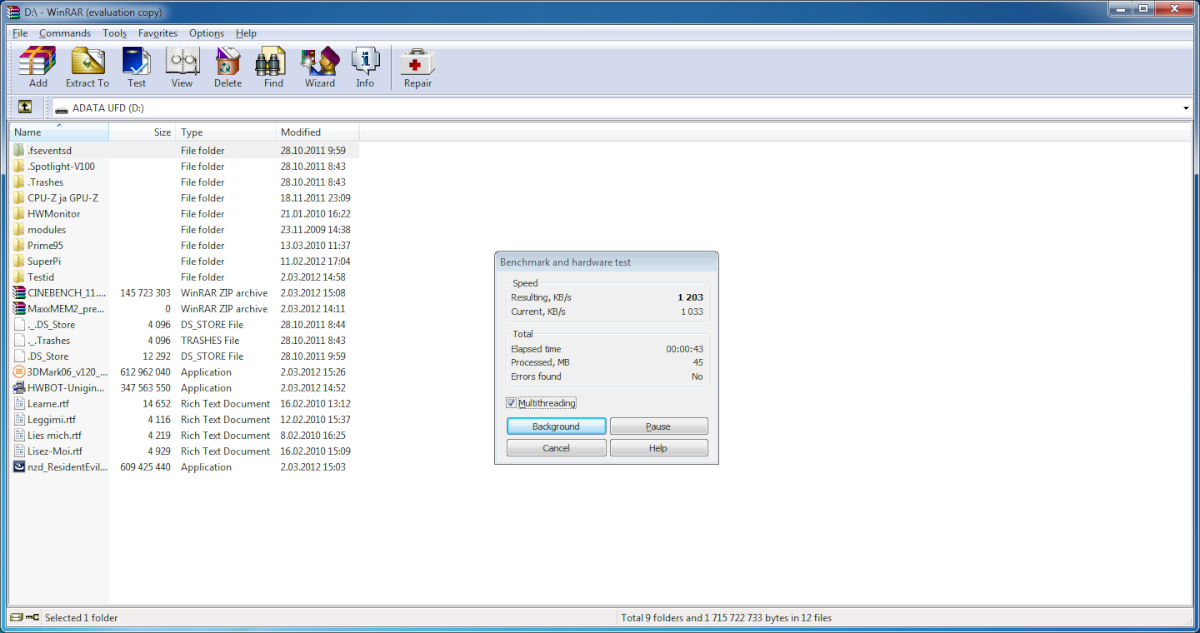Click the 145 723 303 size value

click(x=145, y=293)
